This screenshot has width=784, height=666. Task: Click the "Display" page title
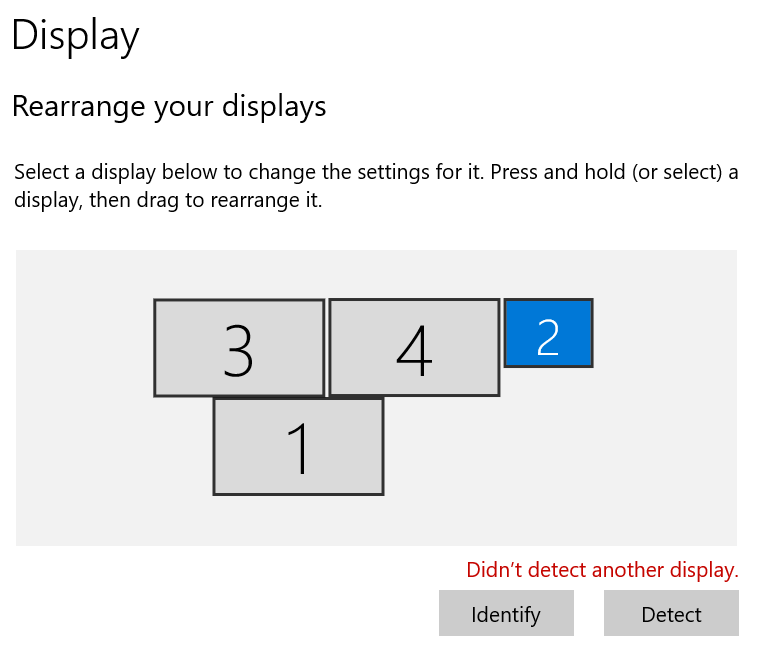(x=75, y=36)
